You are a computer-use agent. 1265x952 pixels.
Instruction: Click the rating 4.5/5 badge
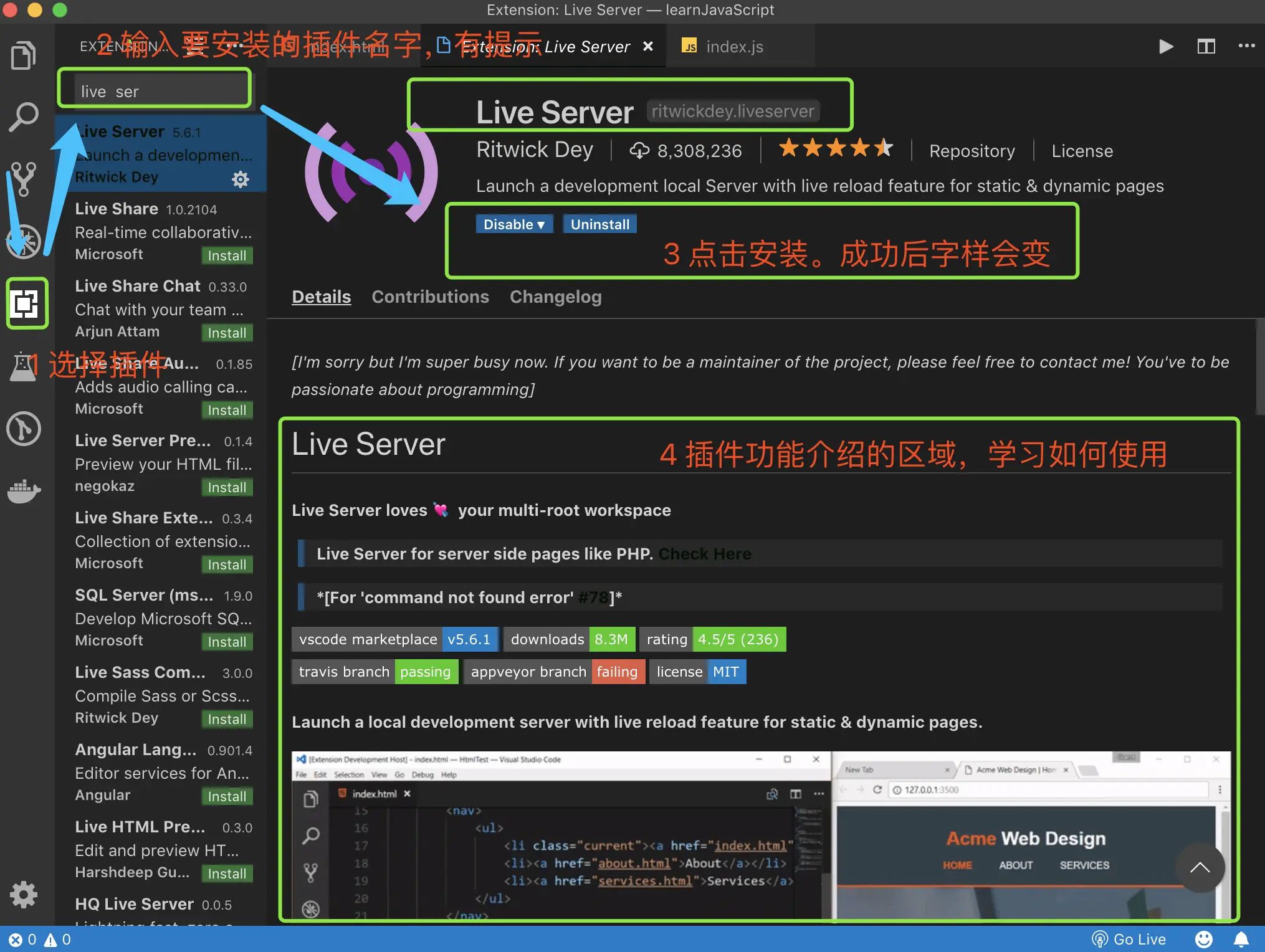tap(713, 639)
